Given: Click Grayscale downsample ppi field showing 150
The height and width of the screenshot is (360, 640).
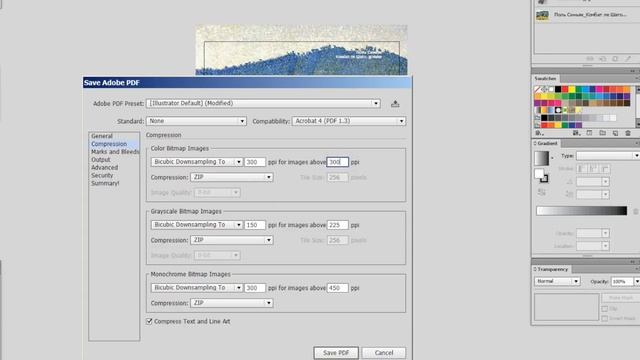Looking at the screenshot, I should coord(255,225).
